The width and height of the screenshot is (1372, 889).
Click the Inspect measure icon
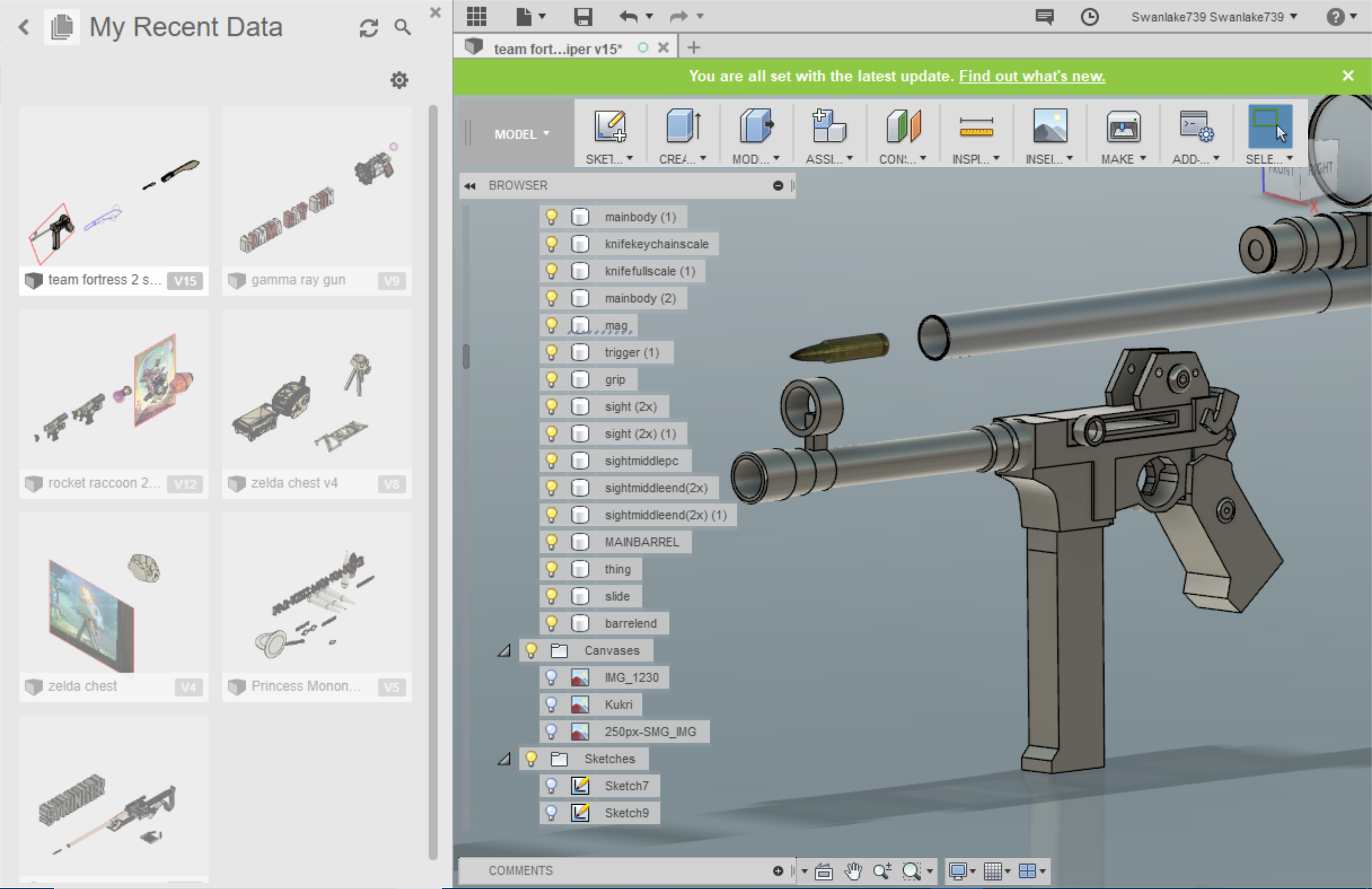[x=976, y=127]
